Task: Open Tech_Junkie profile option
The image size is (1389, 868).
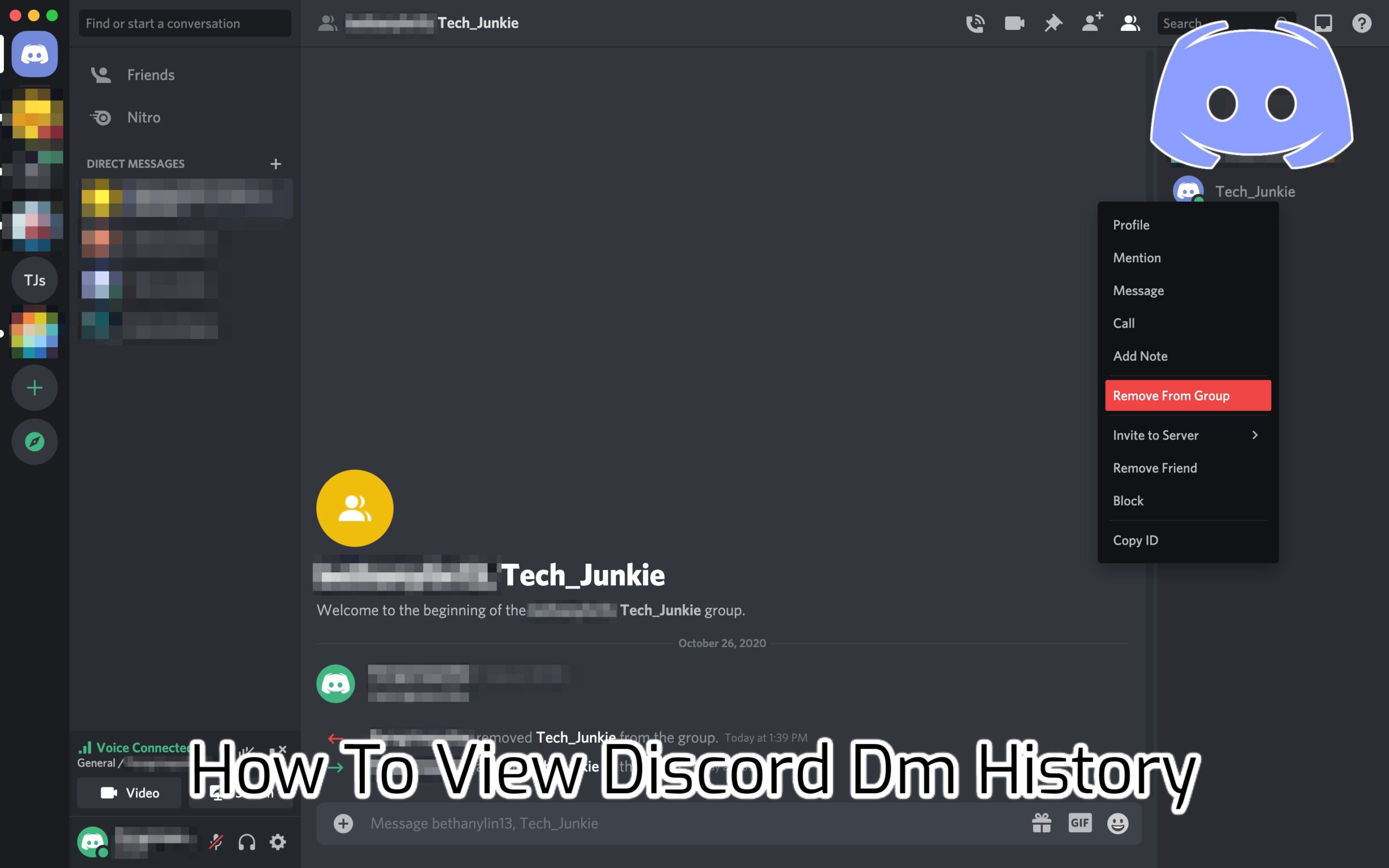Action: click(x=1131, y=225)
